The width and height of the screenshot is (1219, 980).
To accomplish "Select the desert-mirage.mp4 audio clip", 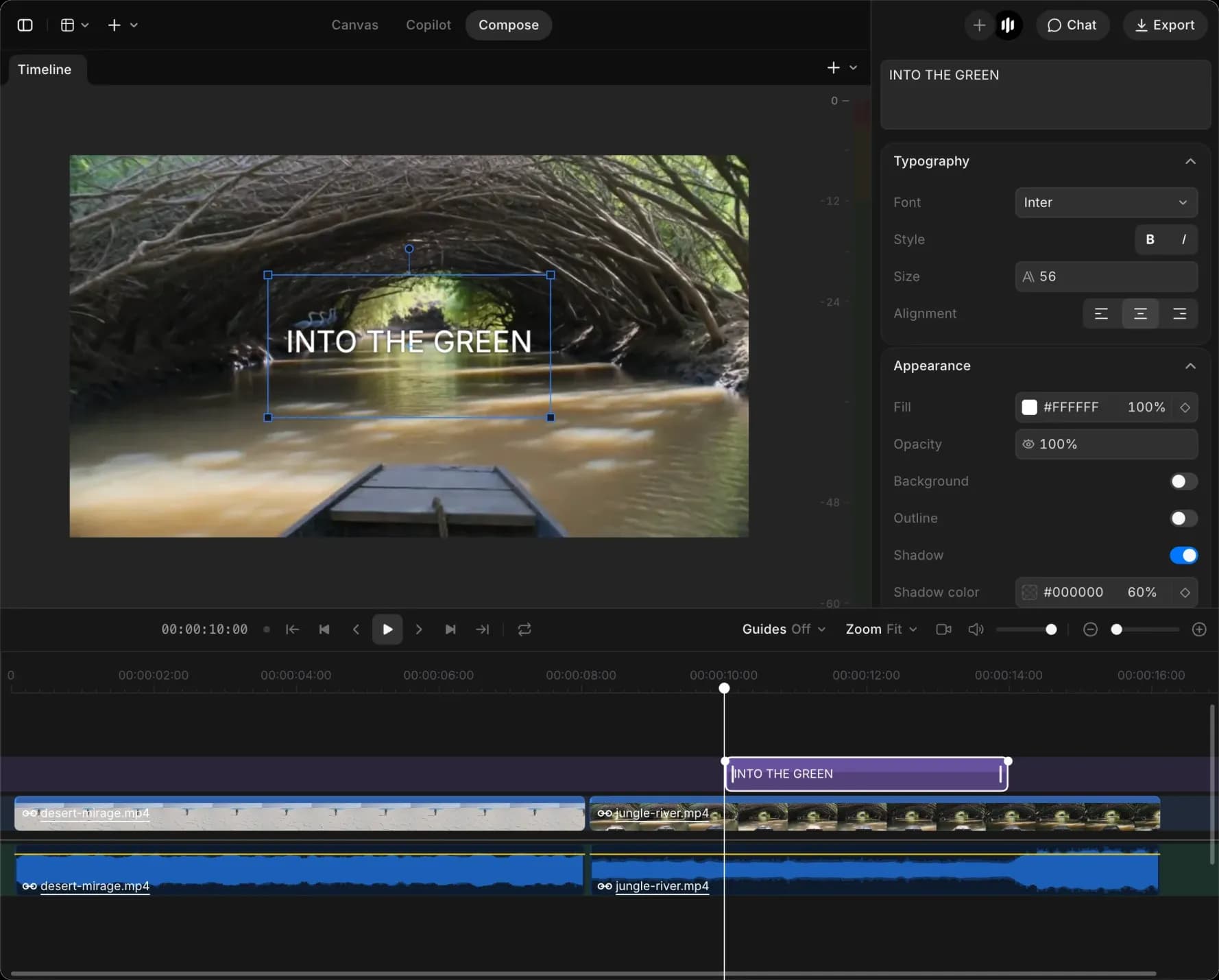I will pyautogui.click(x=300, y=870).
